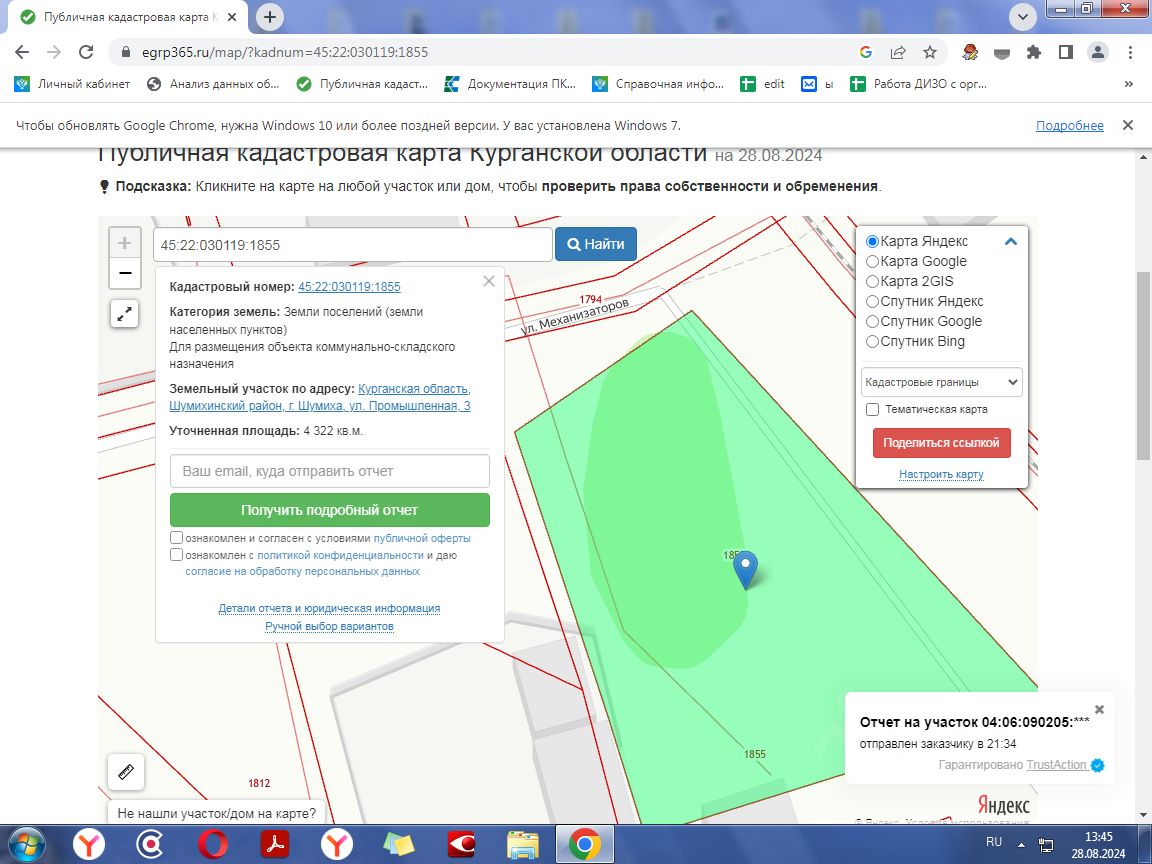The width and height of the screenshot is (1152, 864).
Task: Click Получить подробный отчет button
Action: [x=329, y=510]
